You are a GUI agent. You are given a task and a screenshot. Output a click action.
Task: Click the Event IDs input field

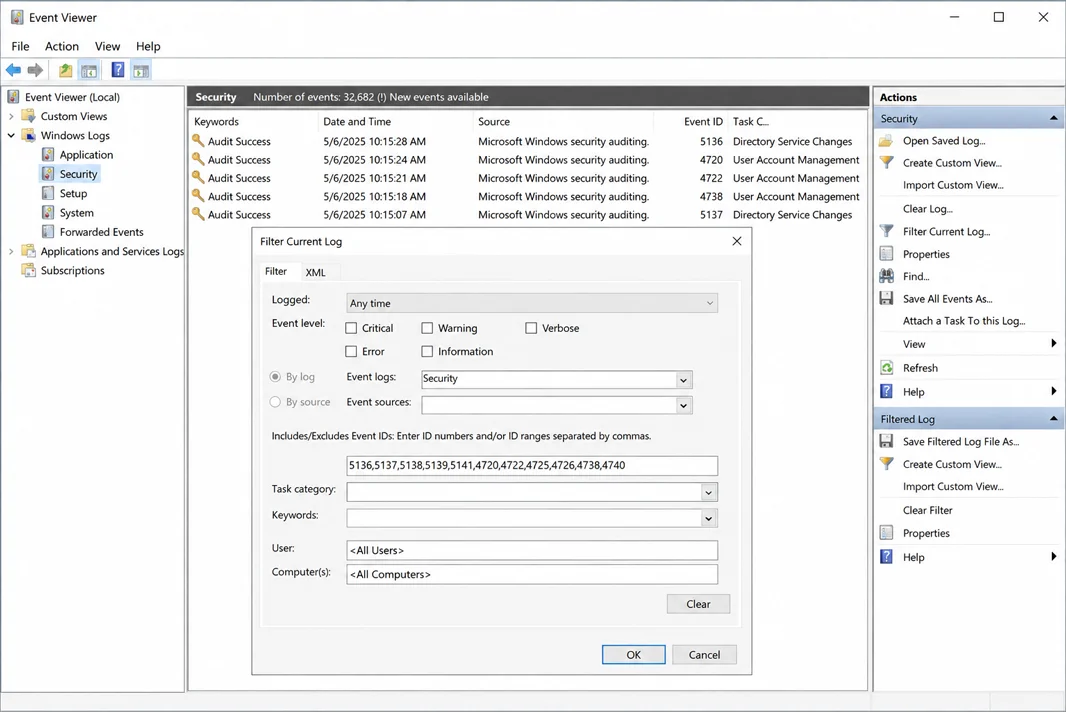[532, 465]
